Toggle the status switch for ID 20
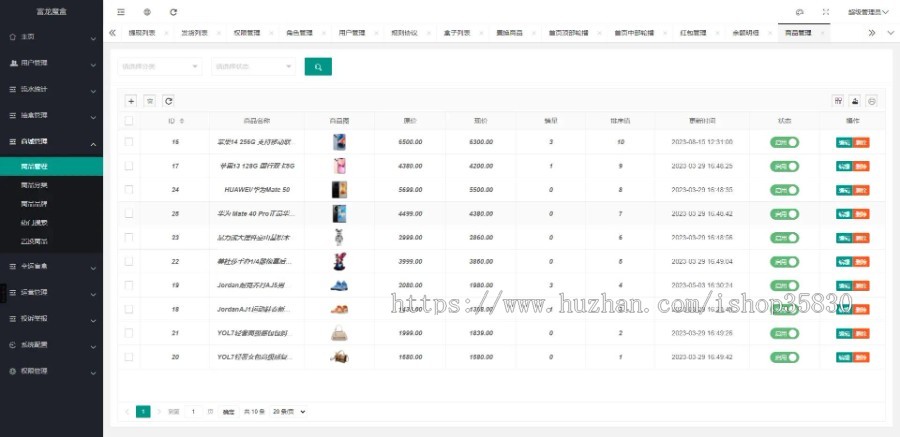900x437 pixels. 784,357
